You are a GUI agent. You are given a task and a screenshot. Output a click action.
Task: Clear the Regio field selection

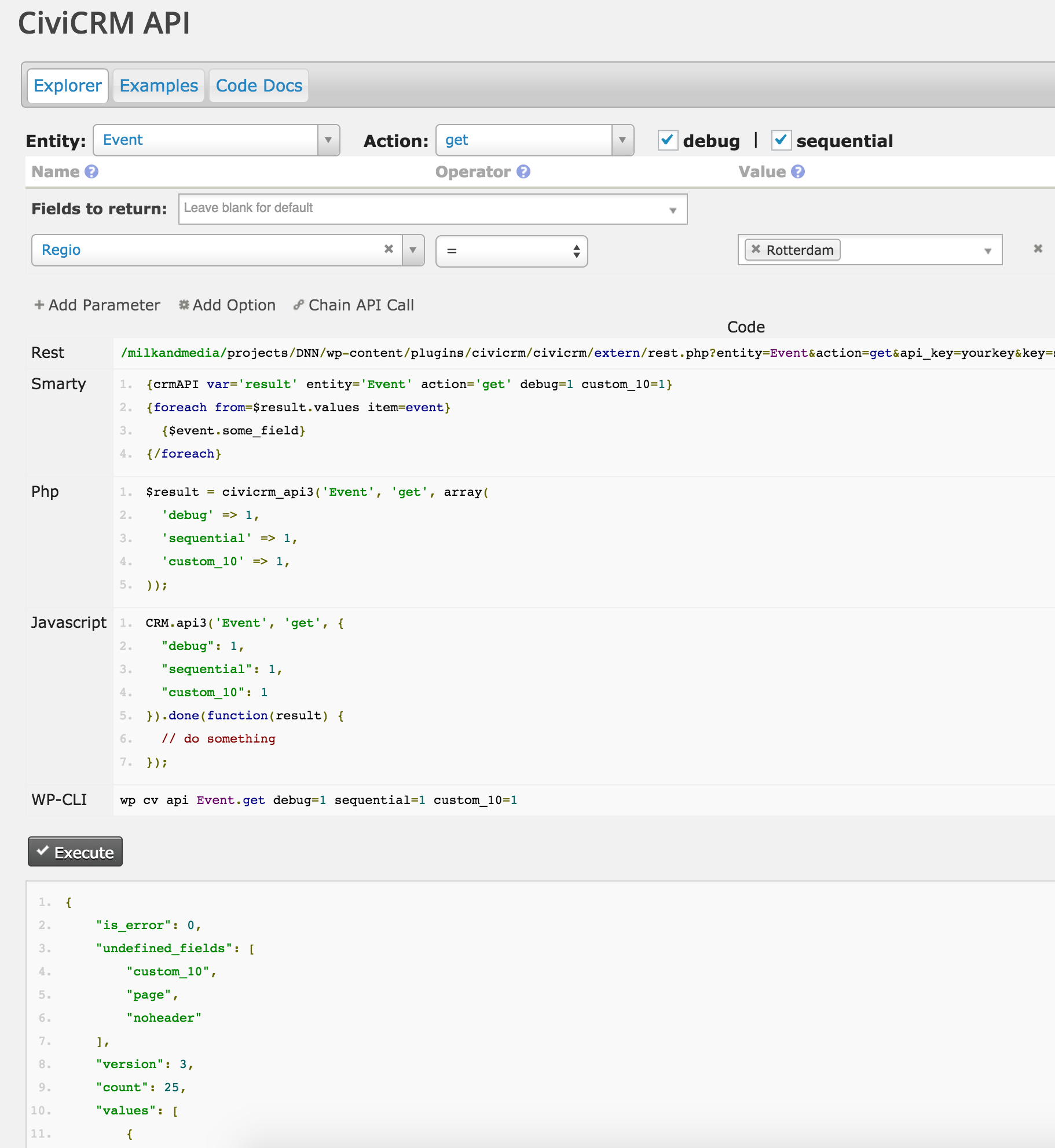pos(389,248)
